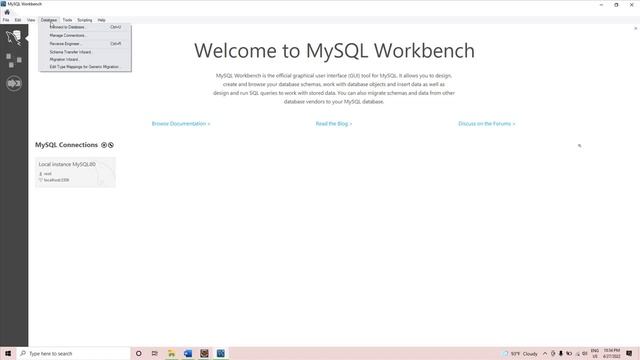Open the weather widget showing Cloudy
This screenshot has width=640, height=360.
pos(520,354)
